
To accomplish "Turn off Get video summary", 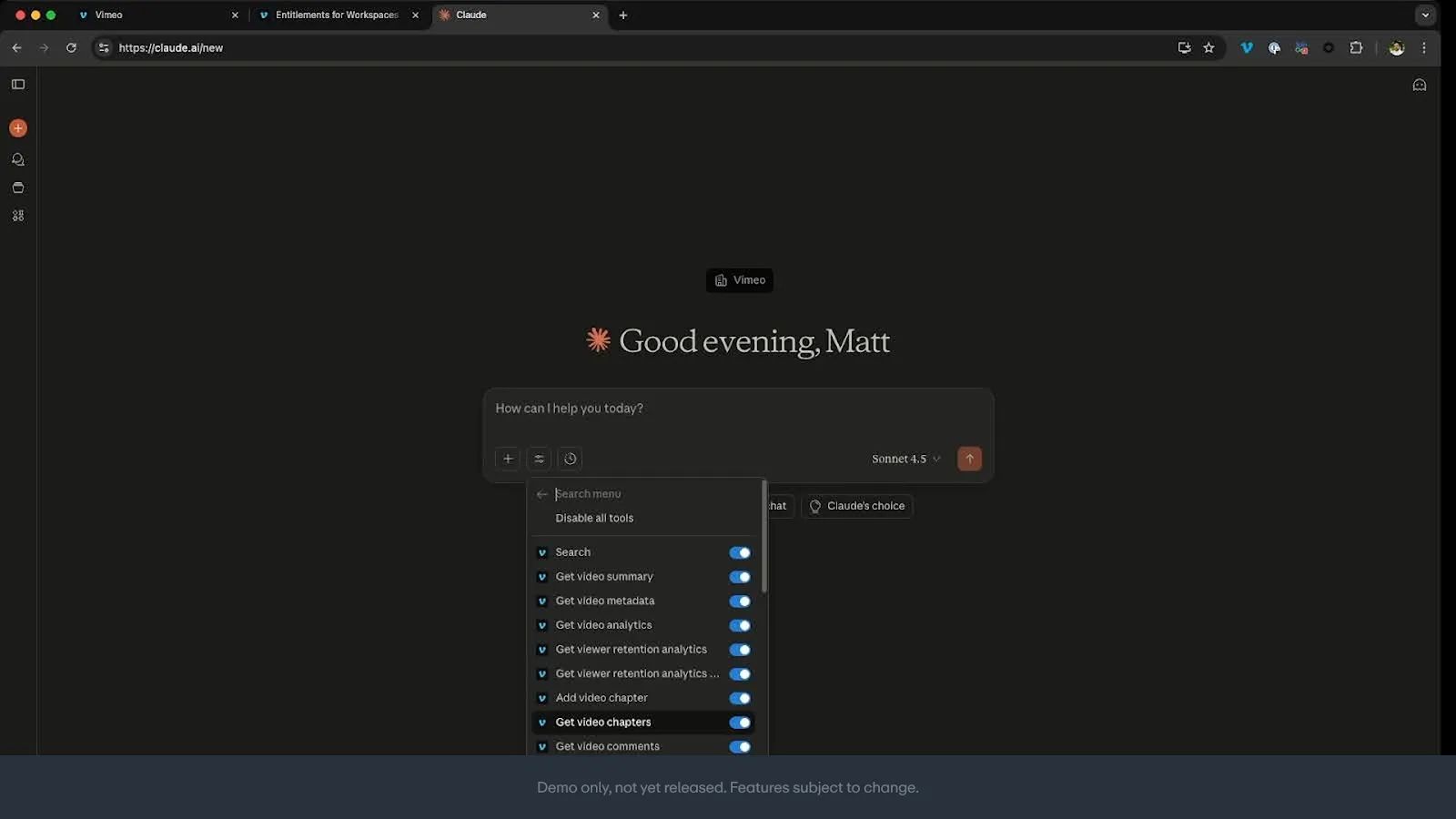I will click(x=740, y=577).
